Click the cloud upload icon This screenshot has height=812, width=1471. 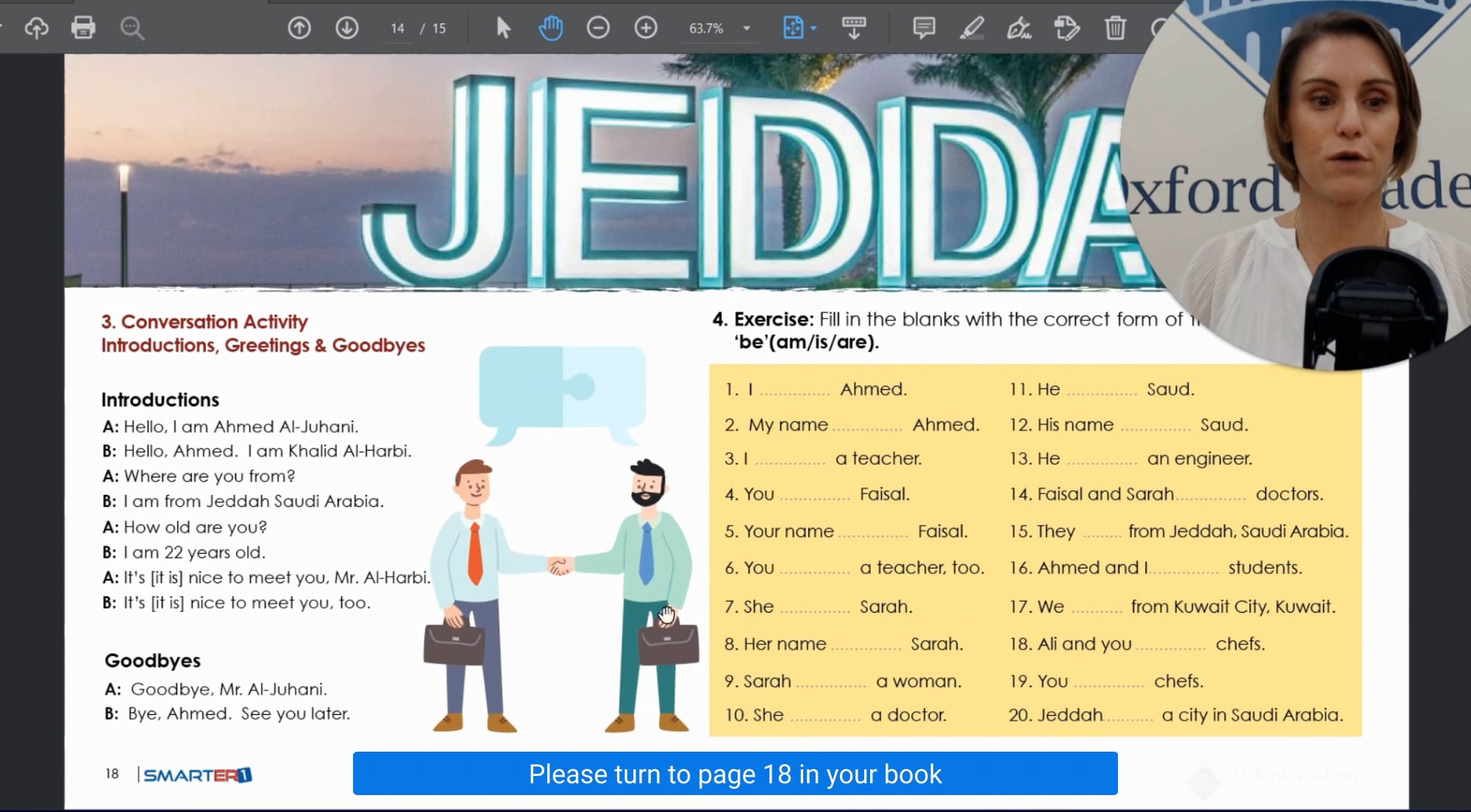[36, 28]
